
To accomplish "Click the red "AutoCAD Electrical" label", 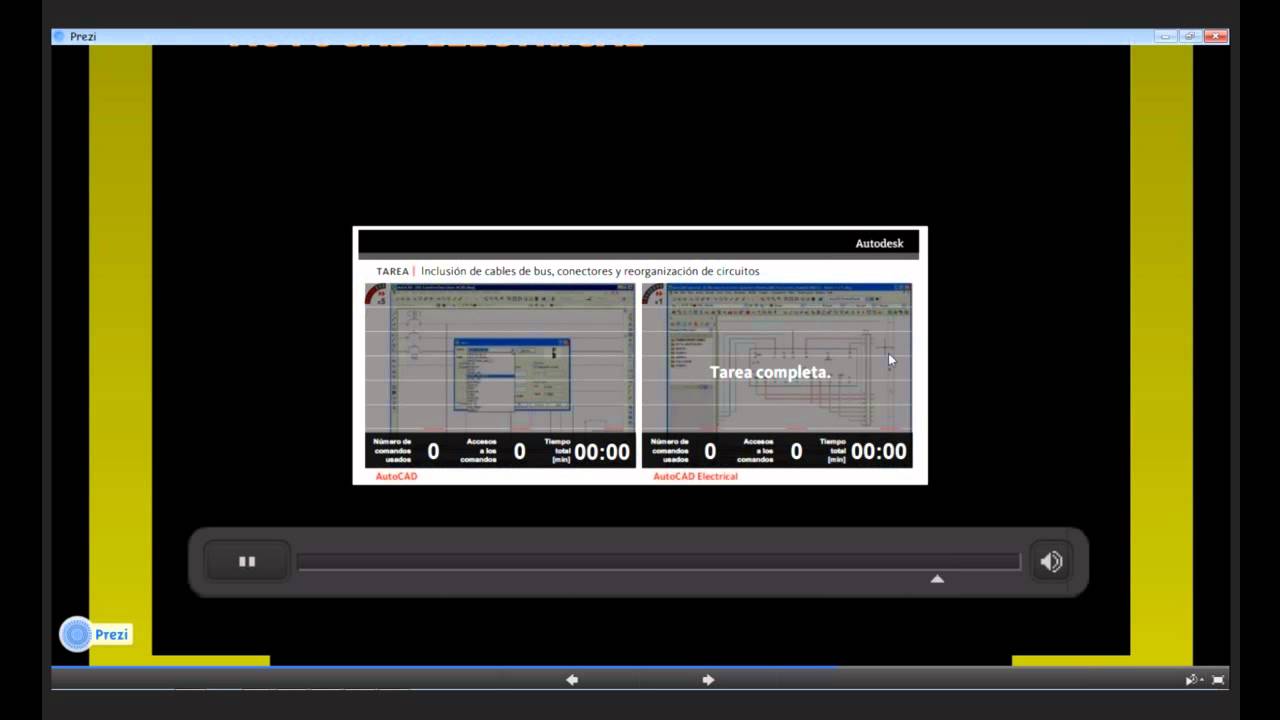I will click(x=695, y=476).
